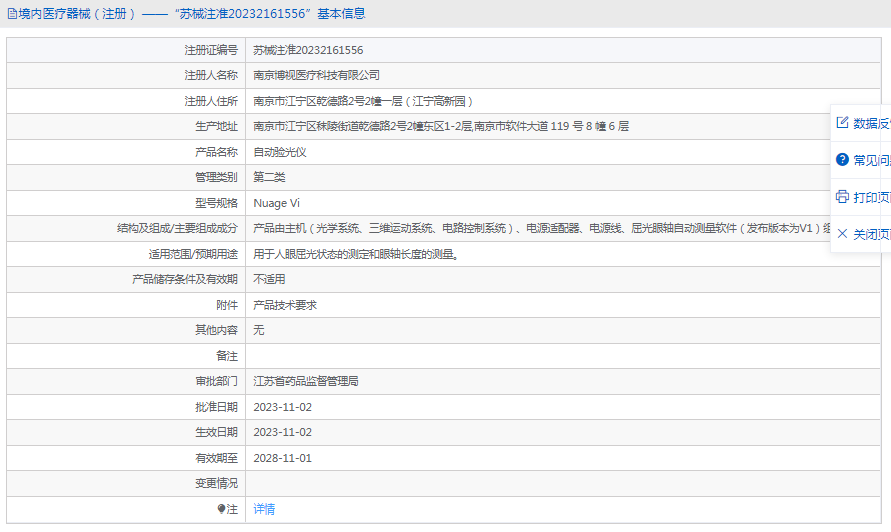
Task: Click the 生产地址 row label
Action: (x=216, y=126)
